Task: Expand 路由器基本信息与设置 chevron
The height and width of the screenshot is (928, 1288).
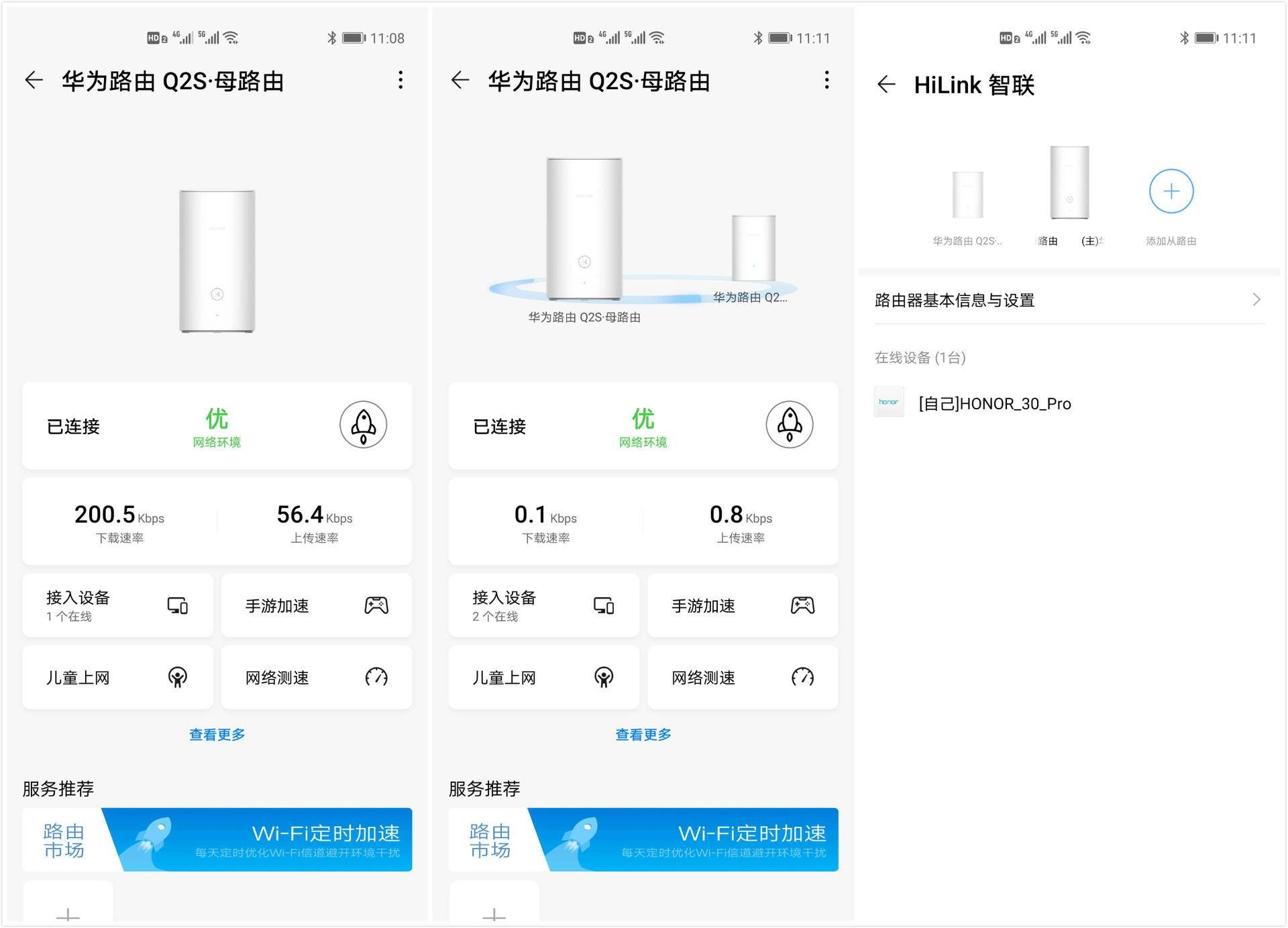Action: tap(1257, 299)
